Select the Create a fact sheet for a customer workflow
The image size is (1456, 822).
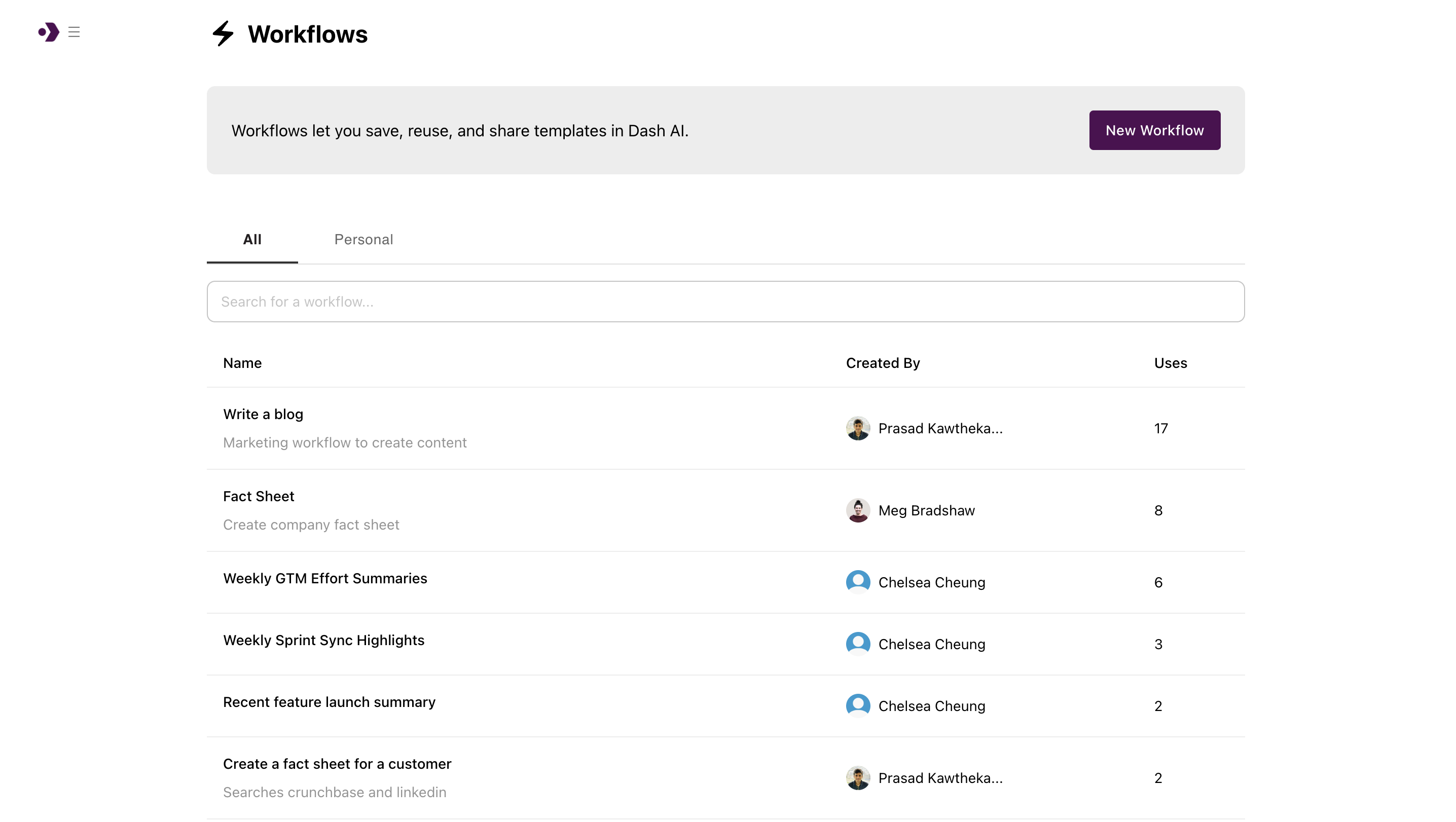[337, 763]
